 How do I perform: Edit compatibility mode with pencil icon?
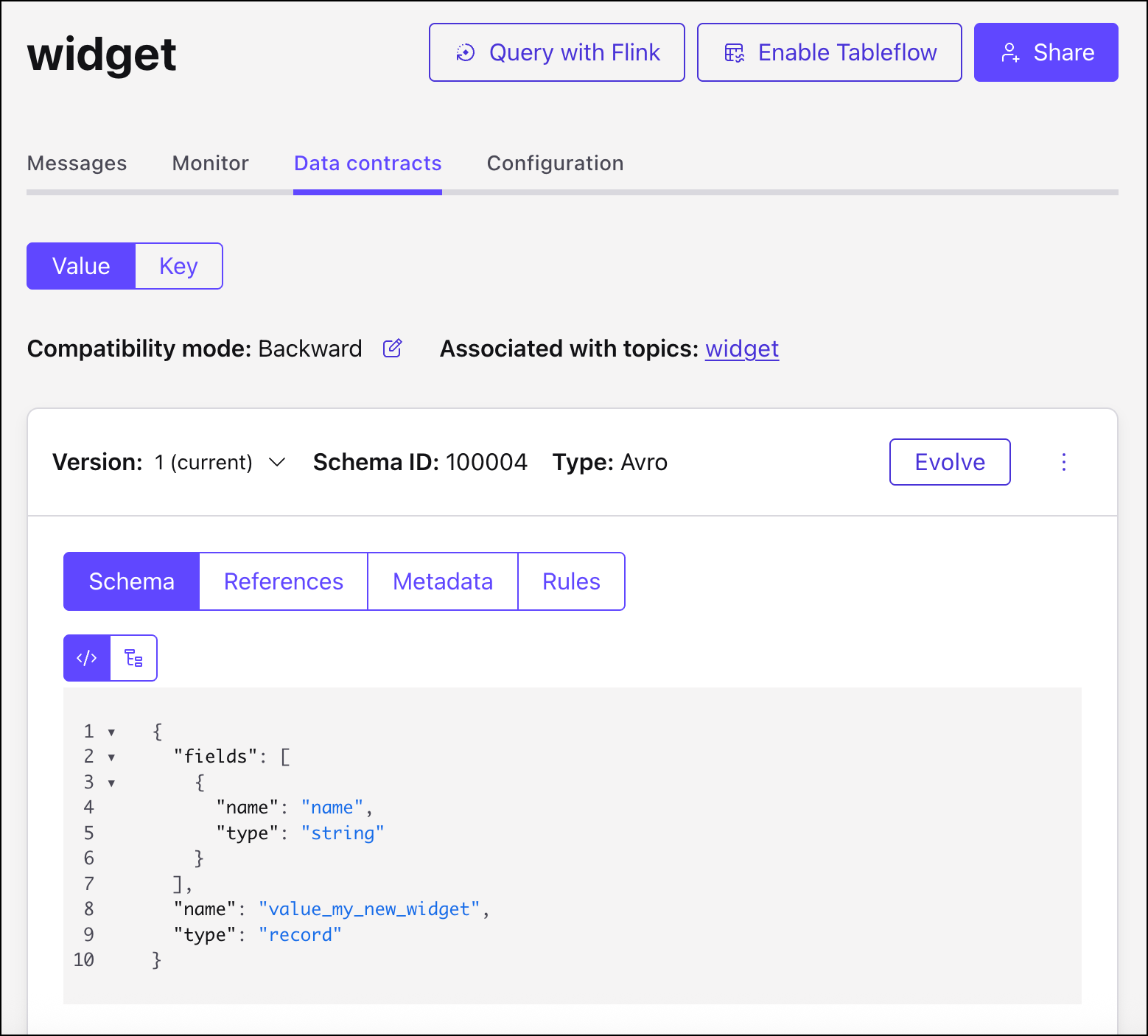(393, 349)
